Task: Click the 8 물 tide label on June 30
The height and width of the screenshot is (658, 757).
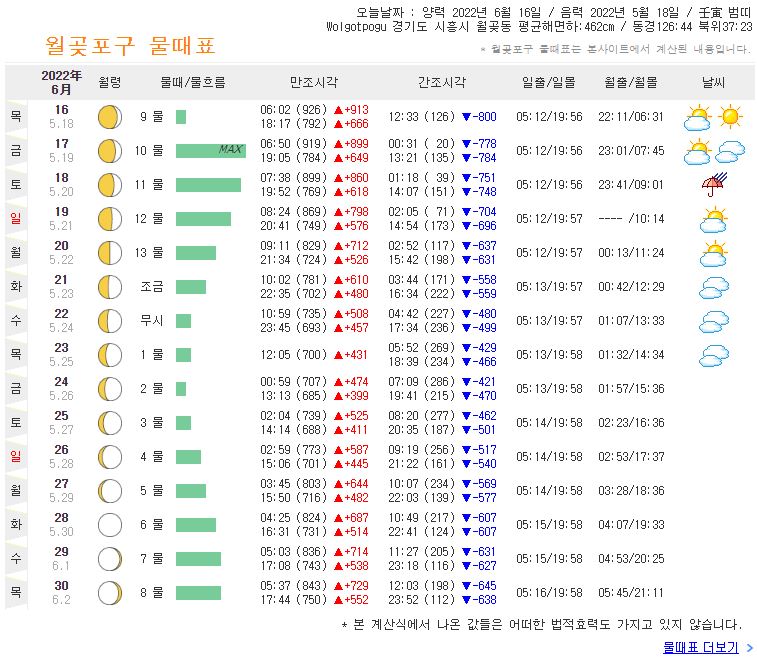Action: pos(152,592)
